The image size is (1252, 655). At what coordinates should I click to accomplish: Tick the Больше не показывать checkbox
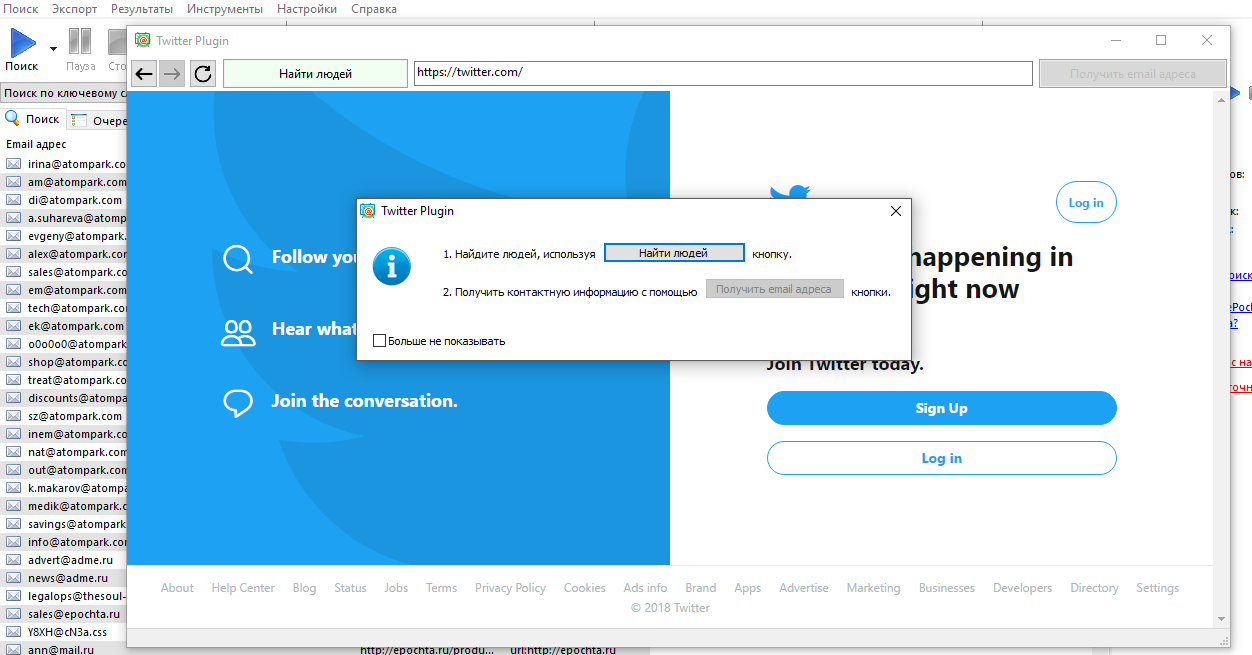[379, 341]
